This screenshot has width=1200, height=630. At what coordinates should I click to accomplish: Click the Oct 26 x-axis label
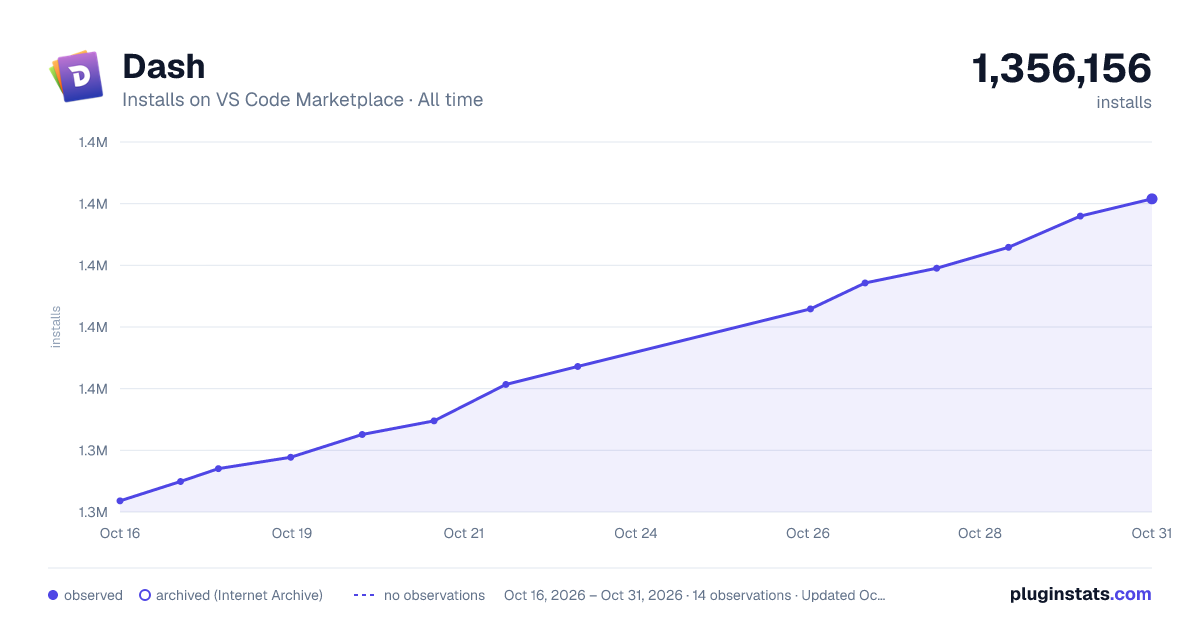tap(808, 533)
